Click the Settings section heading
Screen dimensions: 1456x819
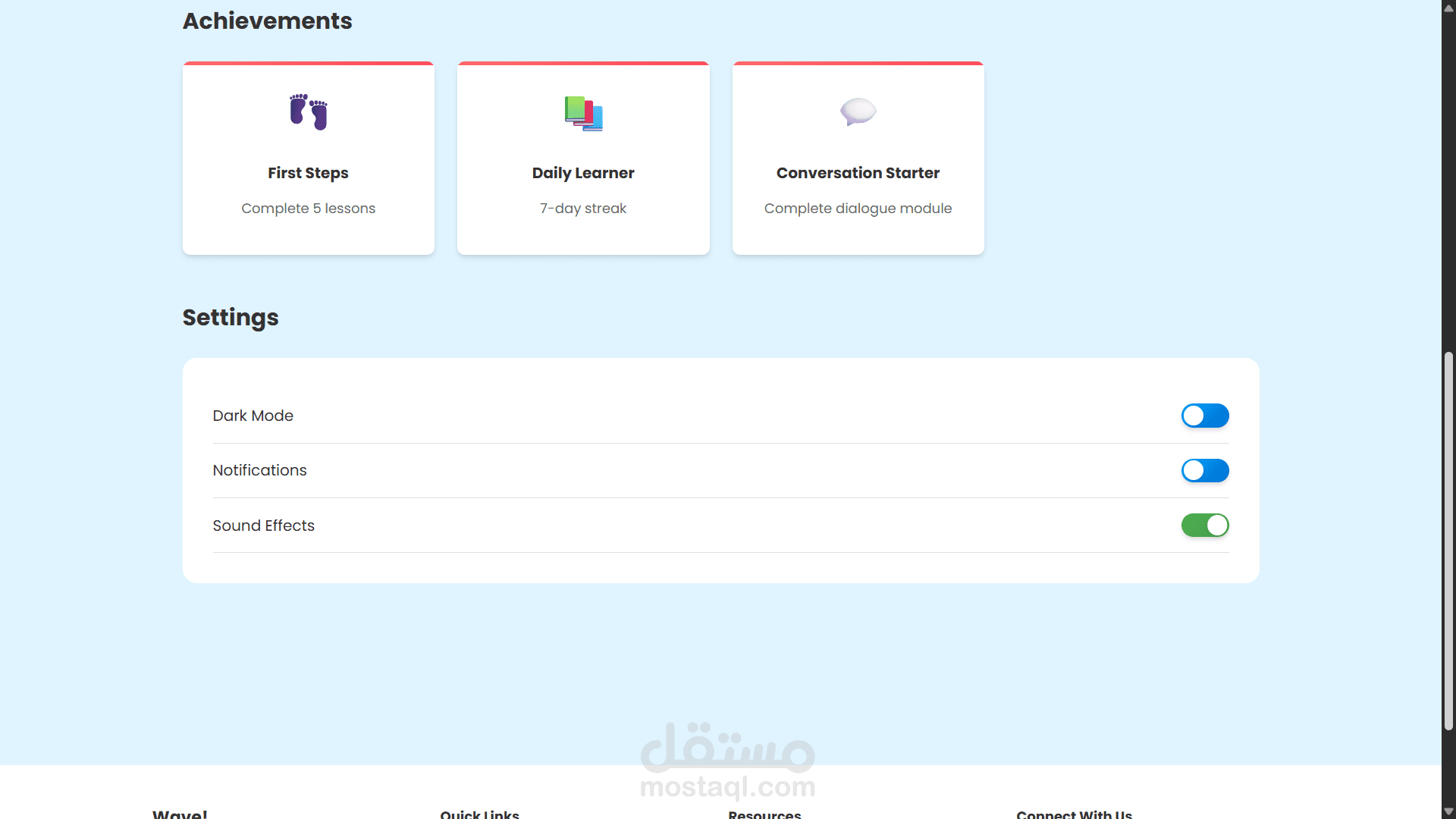tap(231, 317)
